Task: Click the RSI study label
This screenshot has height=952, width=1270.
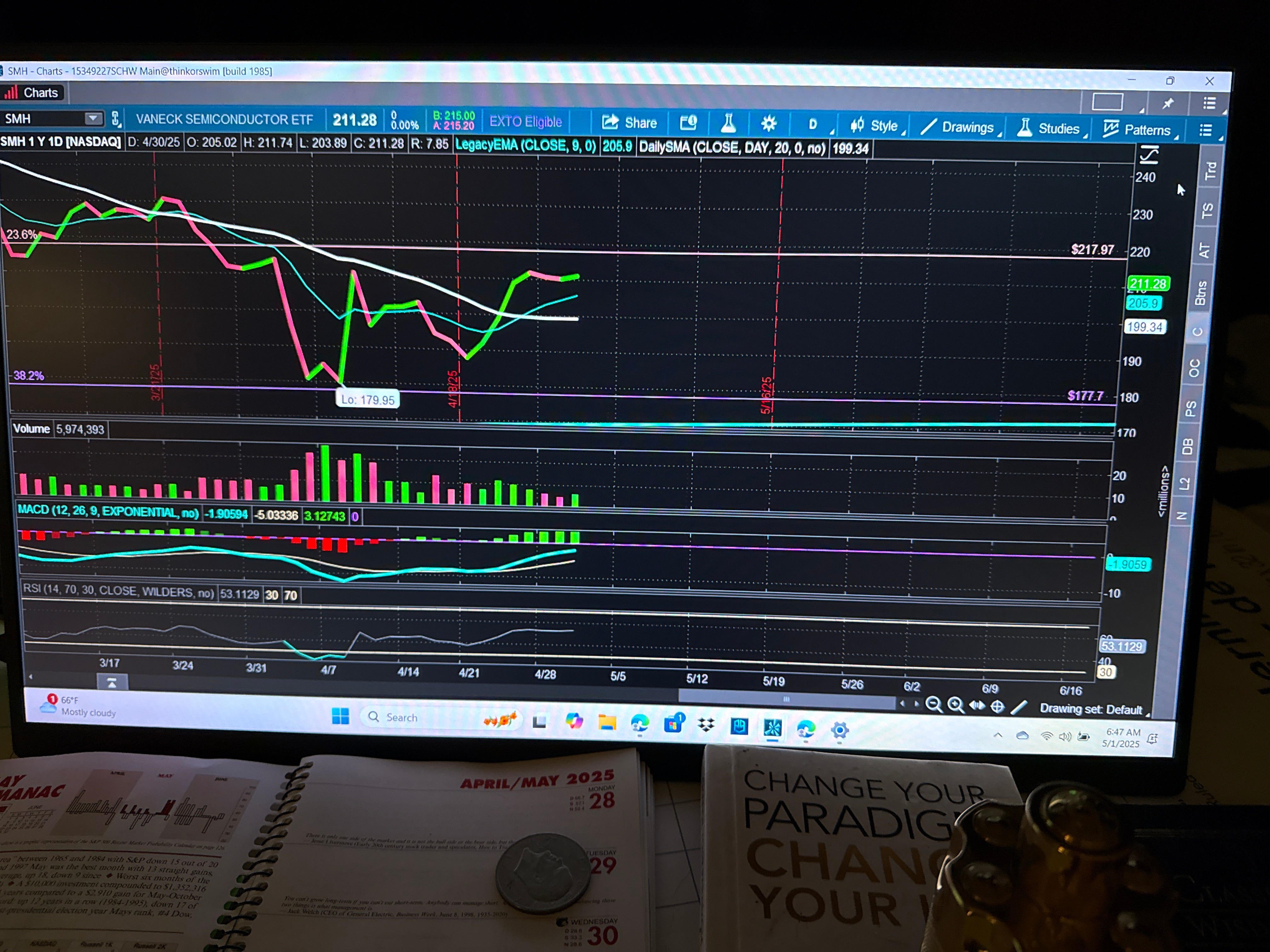Action: (118, 591)
